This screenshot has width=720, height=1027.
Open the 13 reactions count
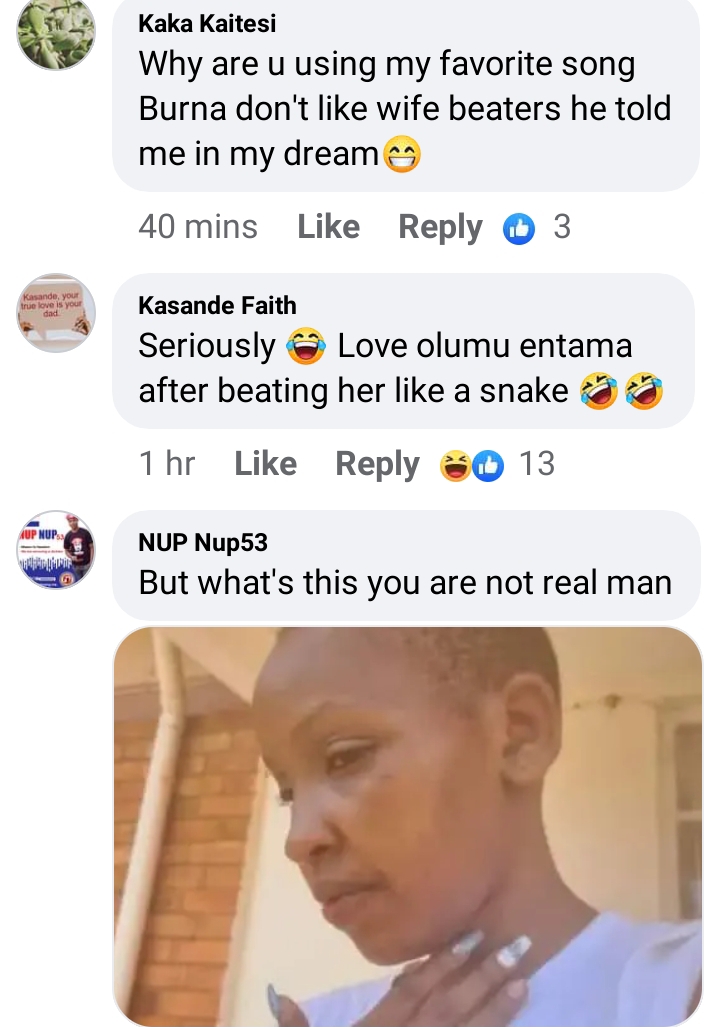tap(537, 464)
